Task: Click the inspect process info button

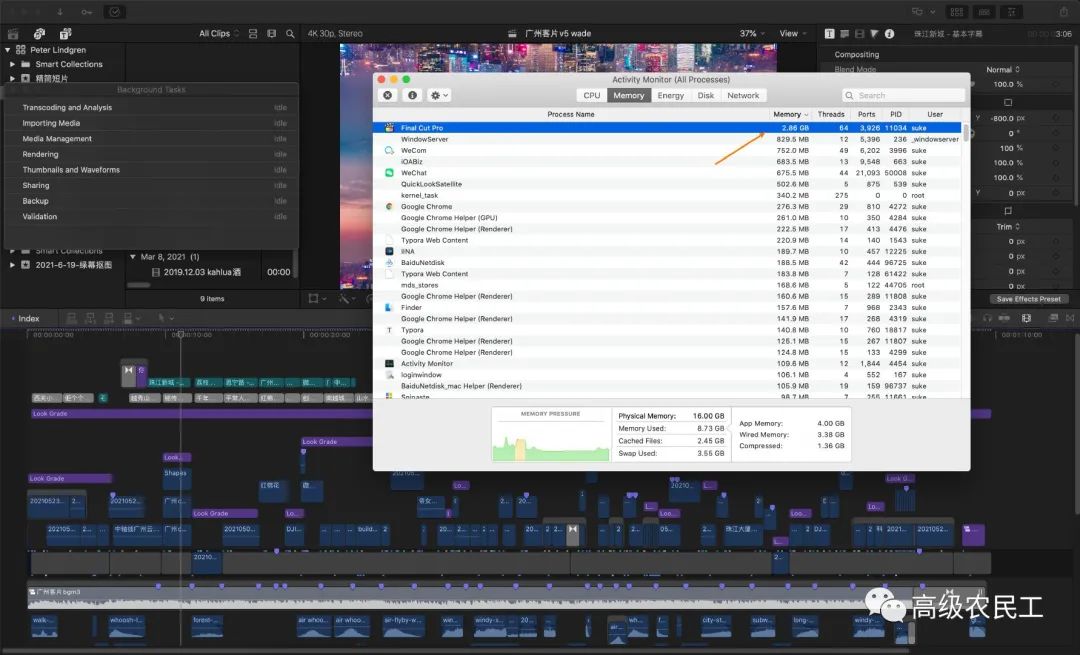Action: pyautogui.click(x=412, y=96)
